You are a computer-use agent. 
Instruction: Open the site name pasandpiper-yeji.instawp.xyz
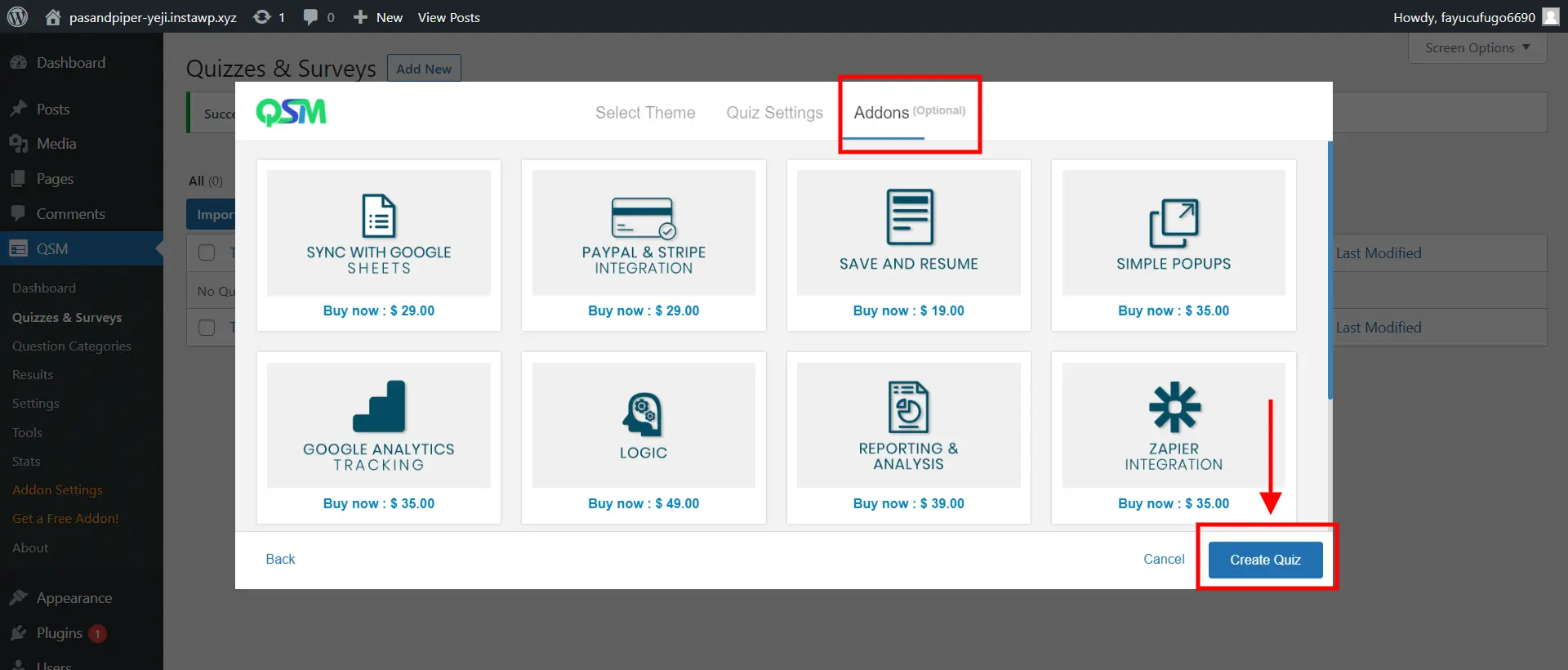(x=153, y=17)
